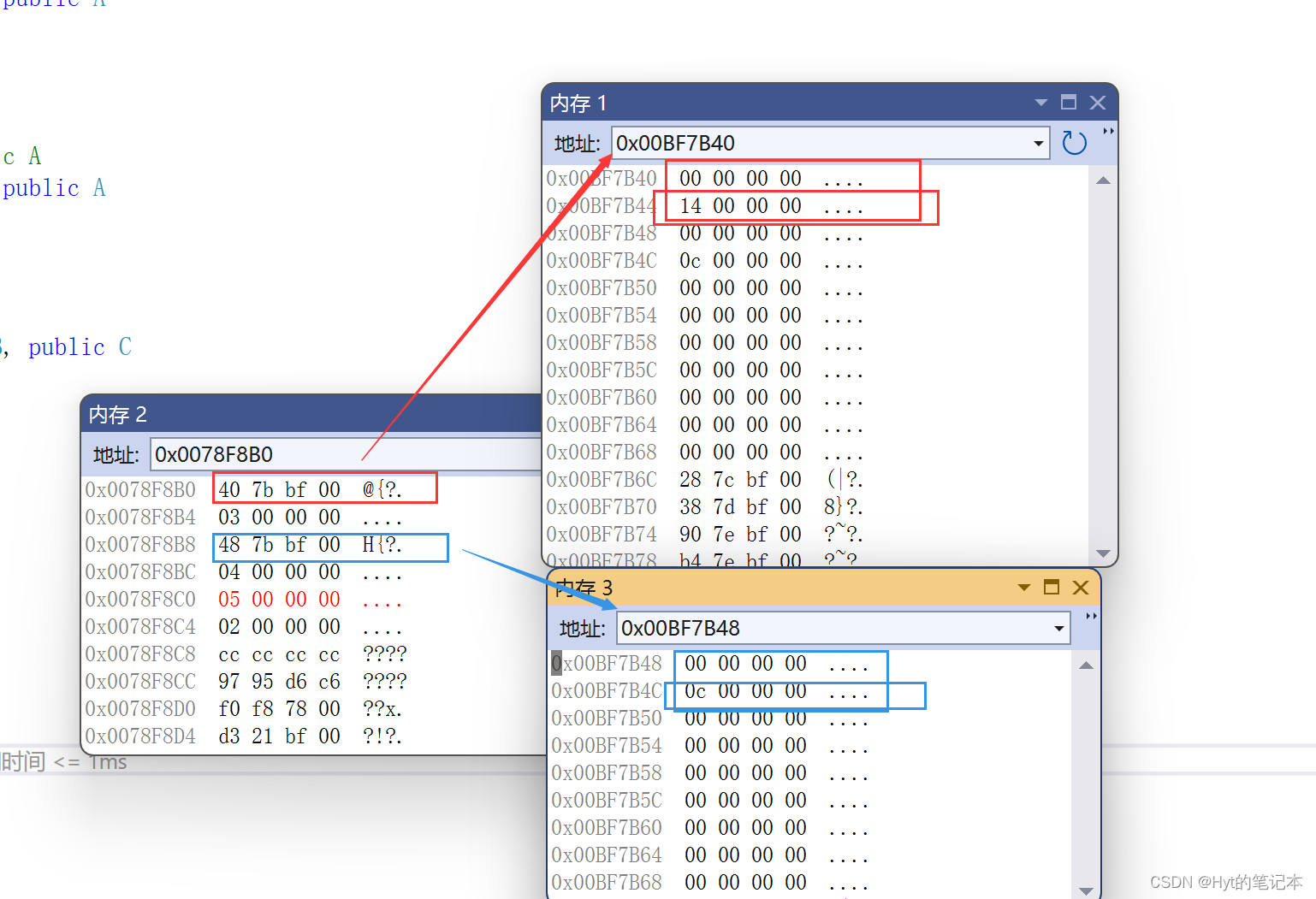Select address 0x00BF7B50 in Memory 1
This screenshot has height=899, width=1316.
pos(602,288)
